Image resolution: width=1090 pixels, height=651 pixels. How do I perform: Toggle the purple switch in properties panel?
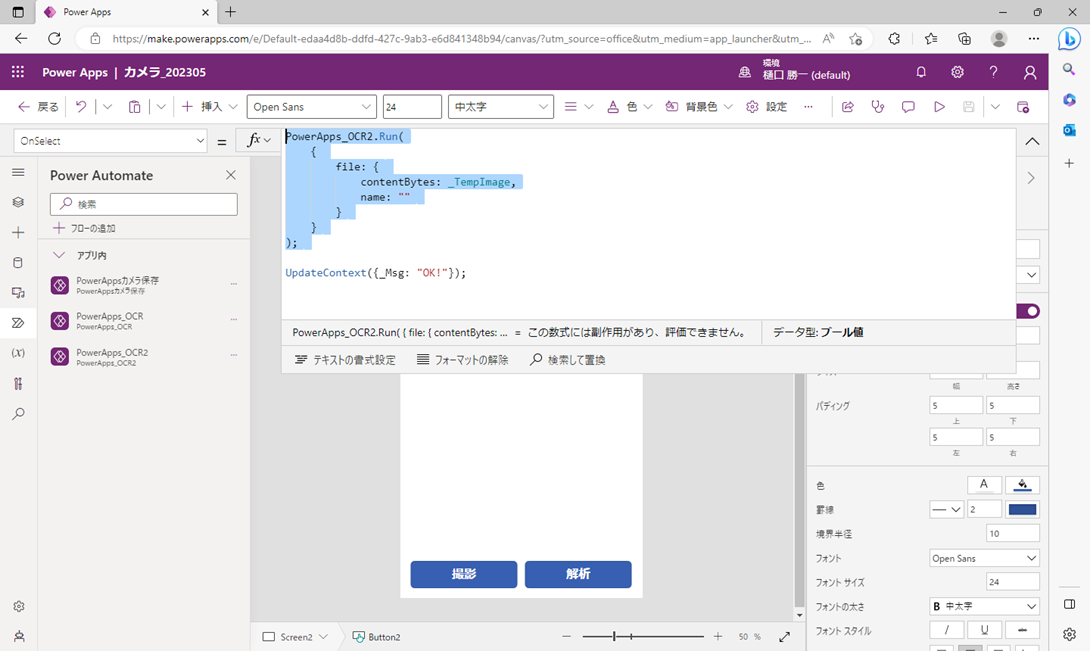coord(1028,311)
